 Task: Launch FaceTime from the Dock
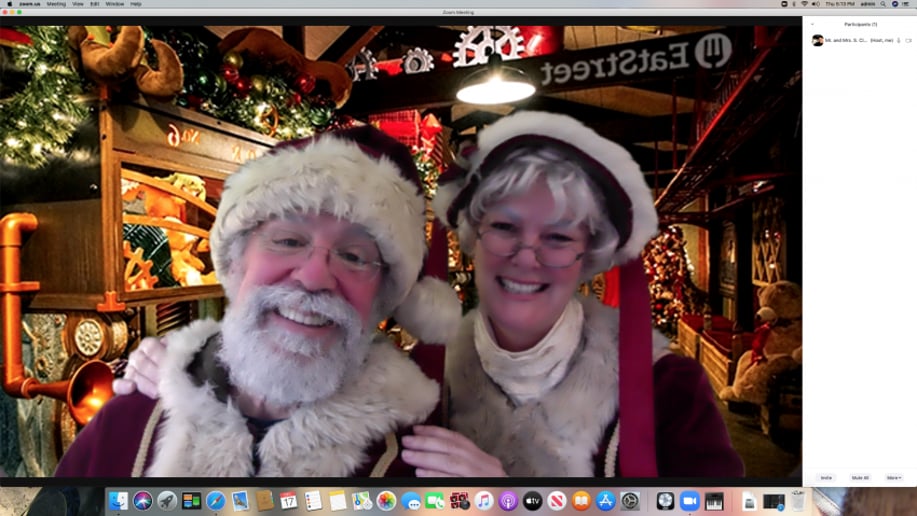pos(435,501)
